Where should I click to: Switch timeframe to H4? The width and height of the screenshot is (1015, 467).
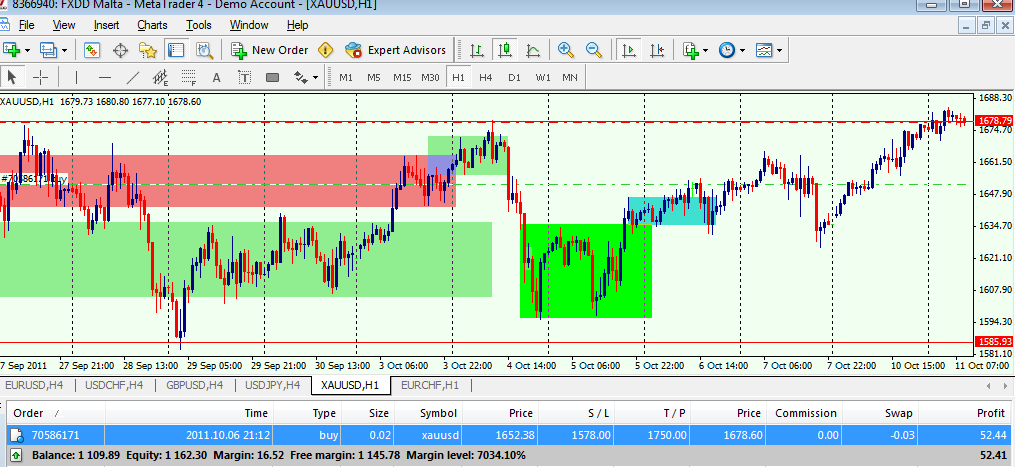point(485,77)
